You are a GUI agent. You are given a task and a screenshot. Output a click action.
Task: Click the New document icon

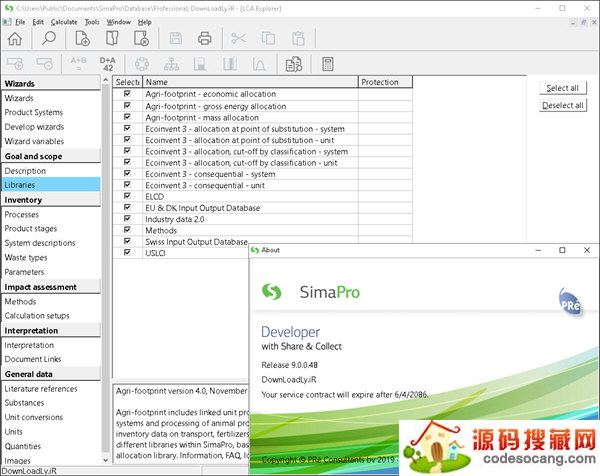(82, 38)
